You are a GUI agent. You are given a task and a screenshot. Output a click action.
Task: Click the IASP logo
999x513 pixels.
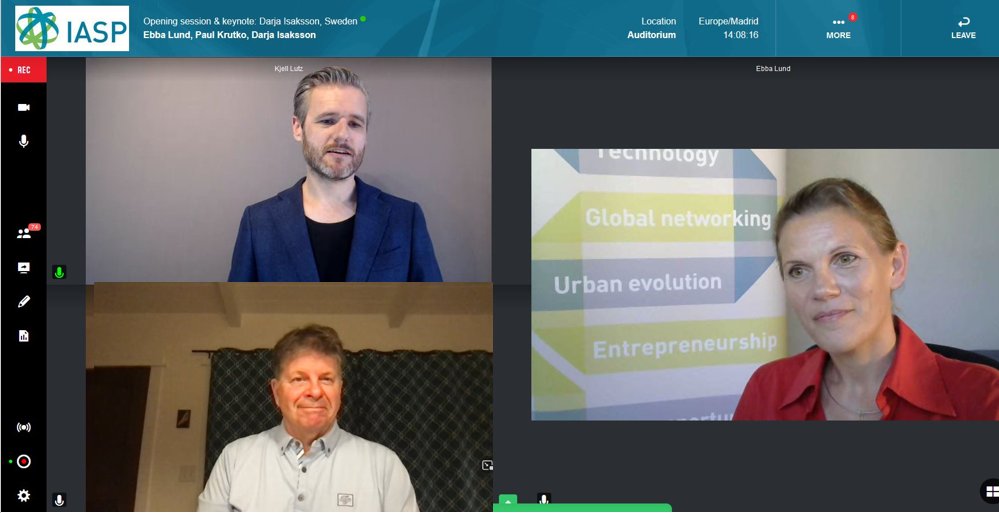point(72,29)
